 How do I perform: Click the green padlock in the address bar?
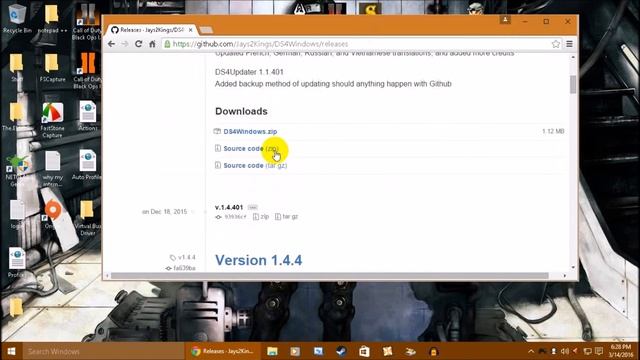click(167, 44)
